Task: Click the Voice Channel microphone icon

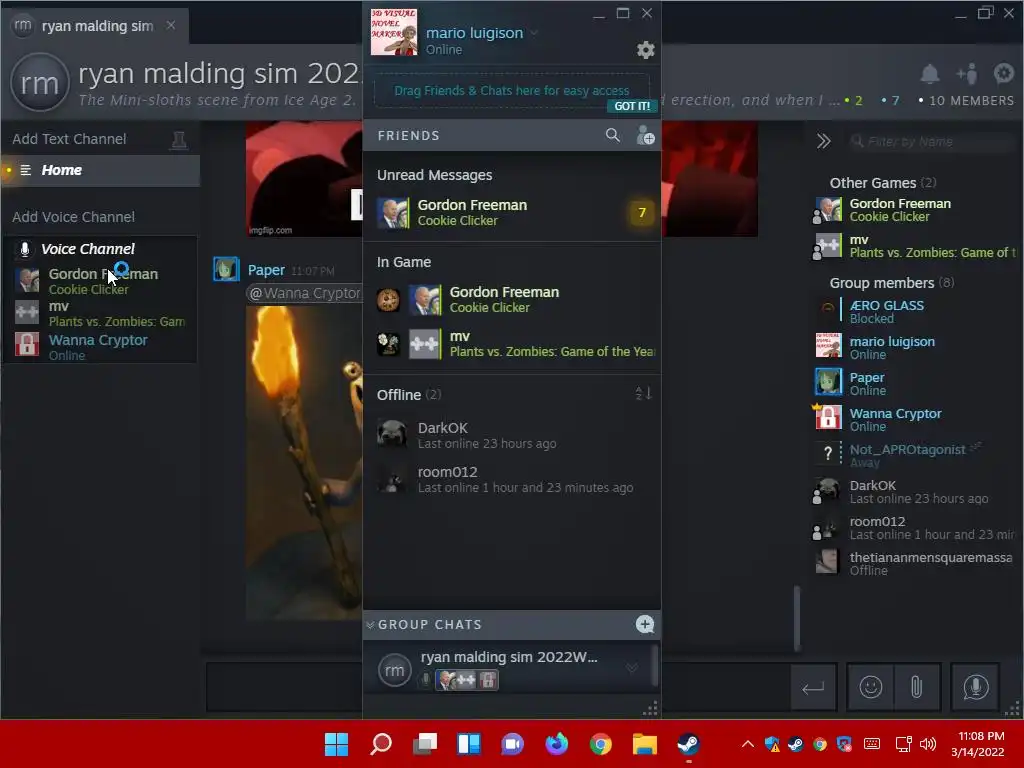Action: 25,249
